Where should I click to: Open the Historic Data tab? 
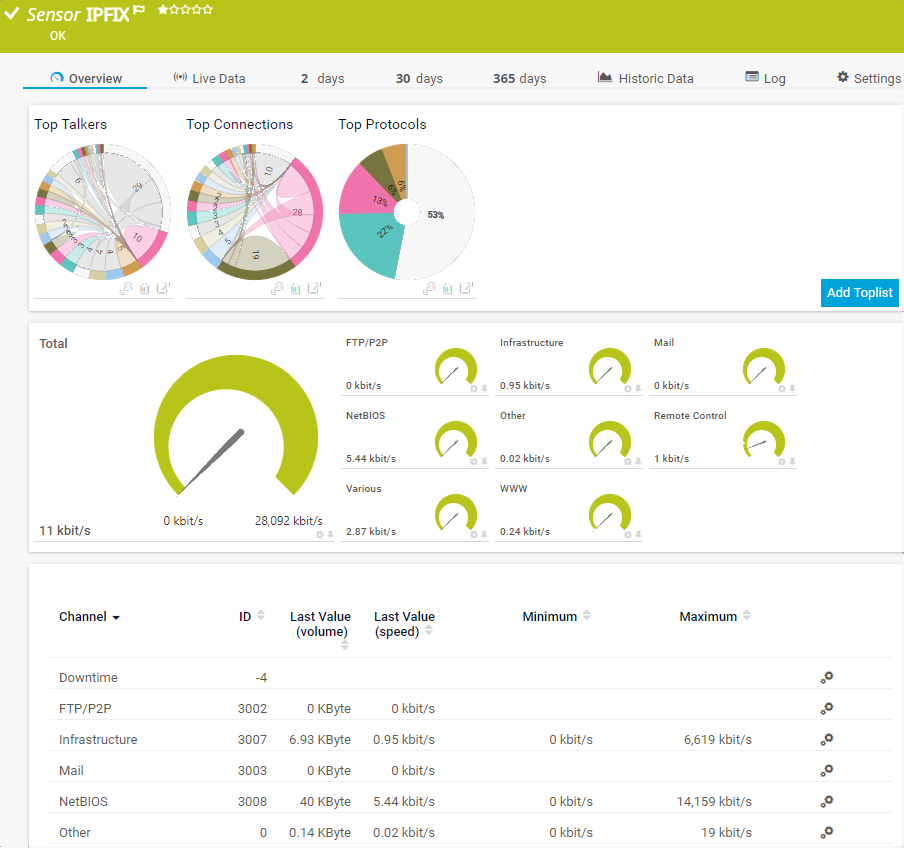pos(645,78)
